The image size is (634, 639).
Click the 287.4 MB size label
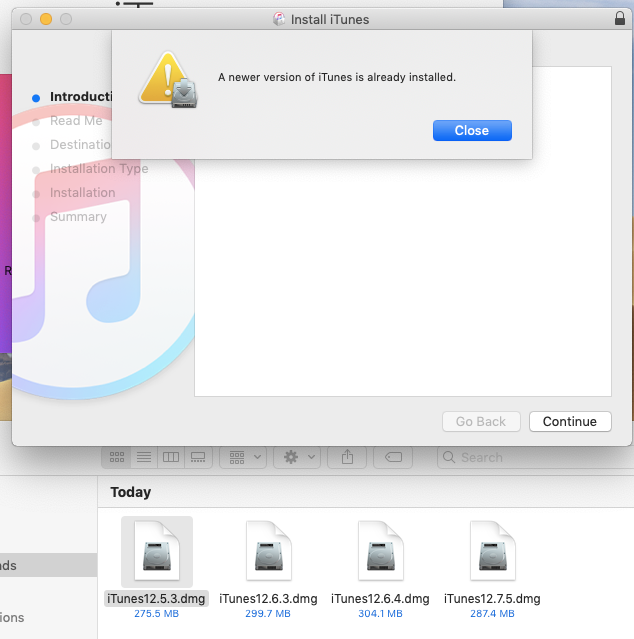click(x=492, y=613)
